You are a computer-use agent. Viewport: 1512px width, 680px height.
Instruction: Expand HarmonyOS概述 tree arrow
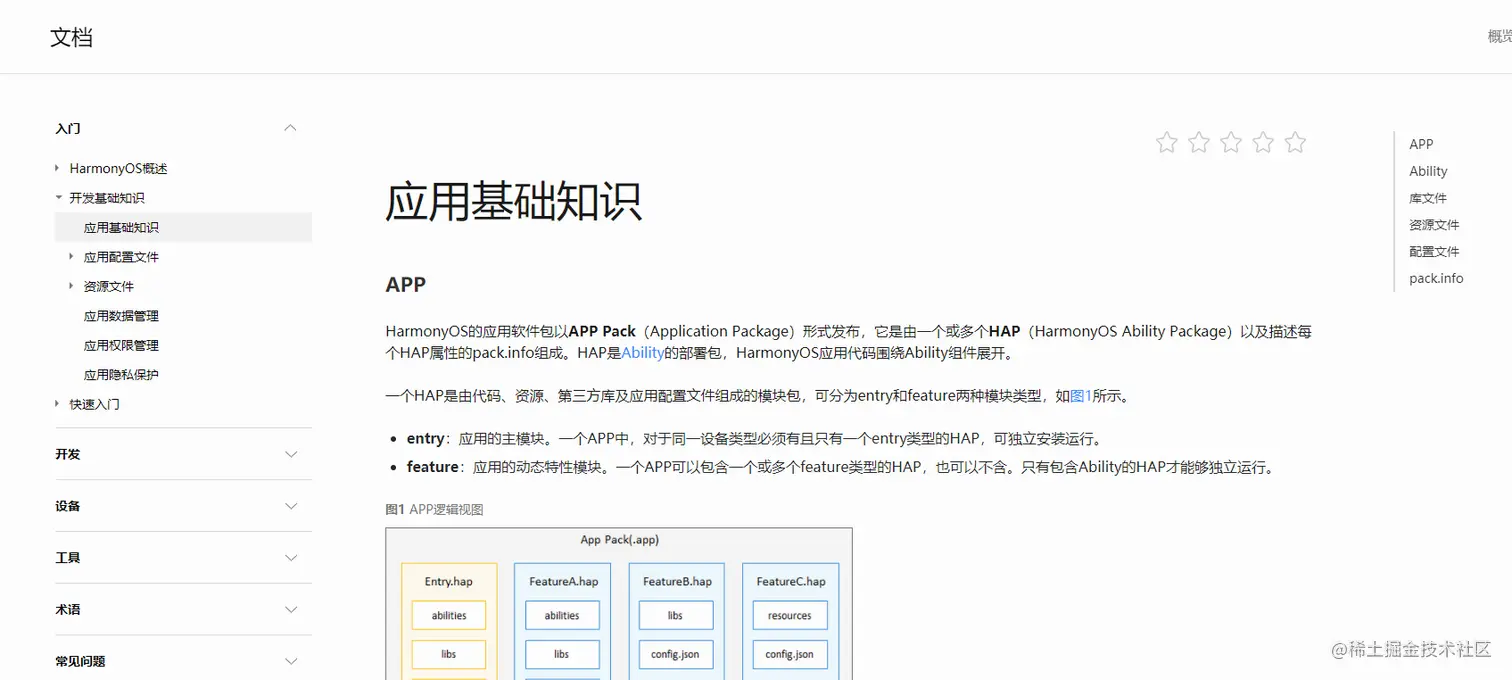click(58, 168)
